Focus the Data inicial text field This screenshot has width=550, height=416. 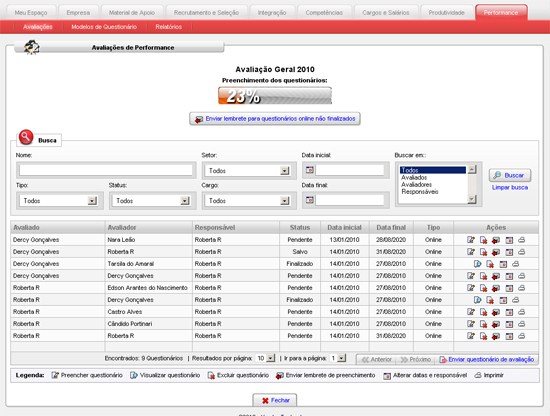tap(350, 170)
